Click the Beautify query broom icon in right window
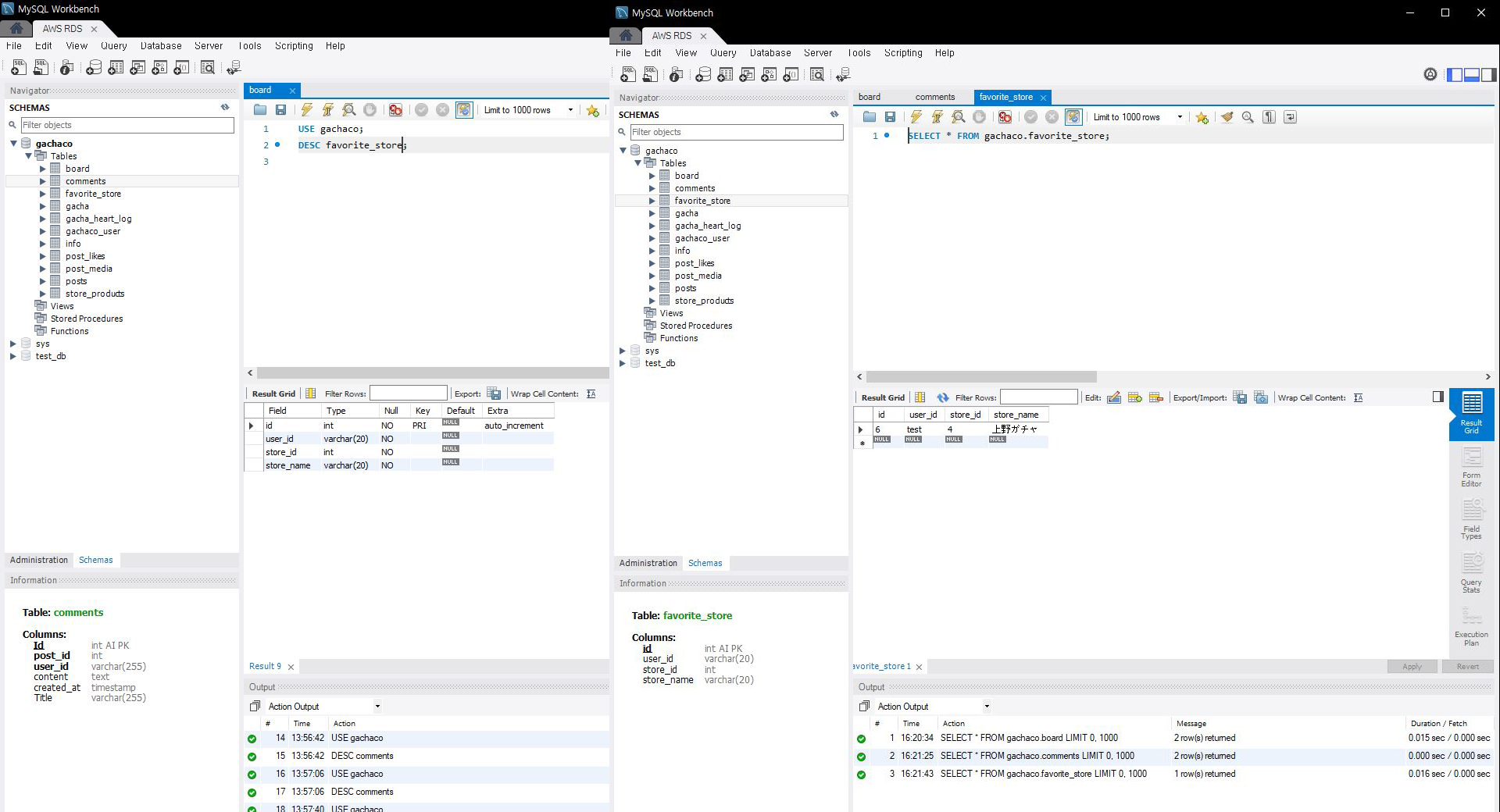 [1227, 117]
